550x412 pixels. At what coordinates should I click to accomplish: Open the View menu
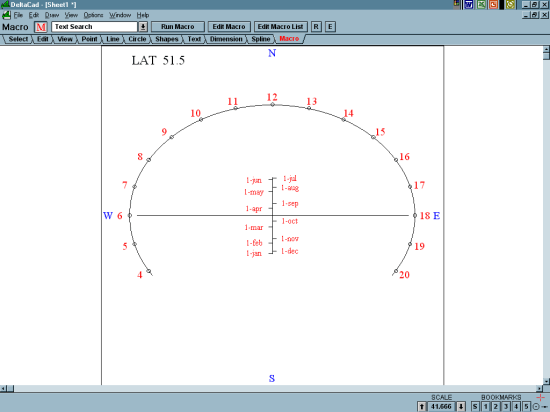click(x=71, y=15)
